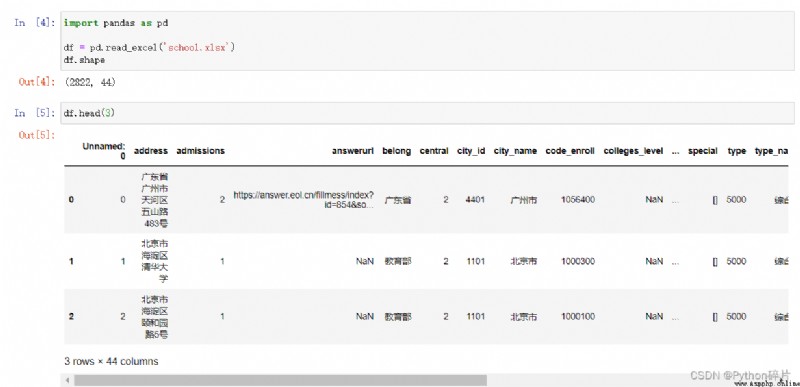Click the colleges_level column header

point(633,151)
